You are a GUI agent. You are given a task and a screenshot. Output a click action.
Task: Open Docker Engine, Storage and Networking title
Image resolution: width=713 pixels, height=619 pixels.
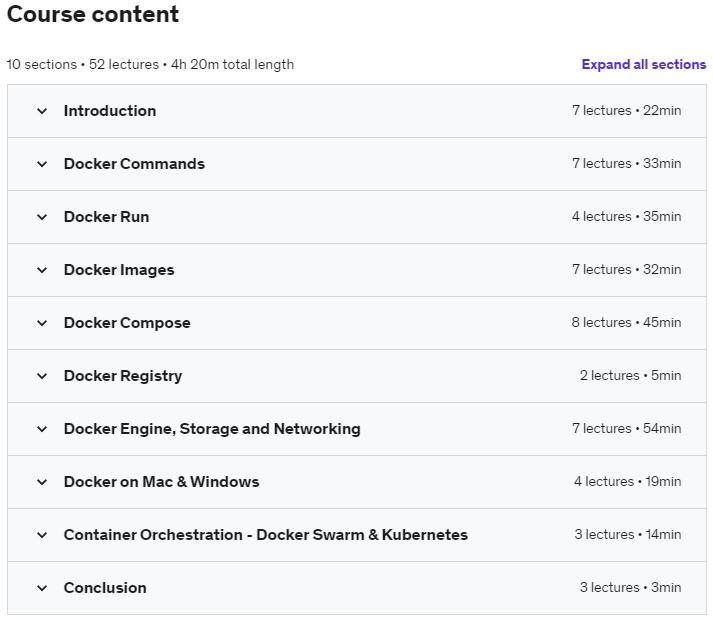click(x=212, y=429)
